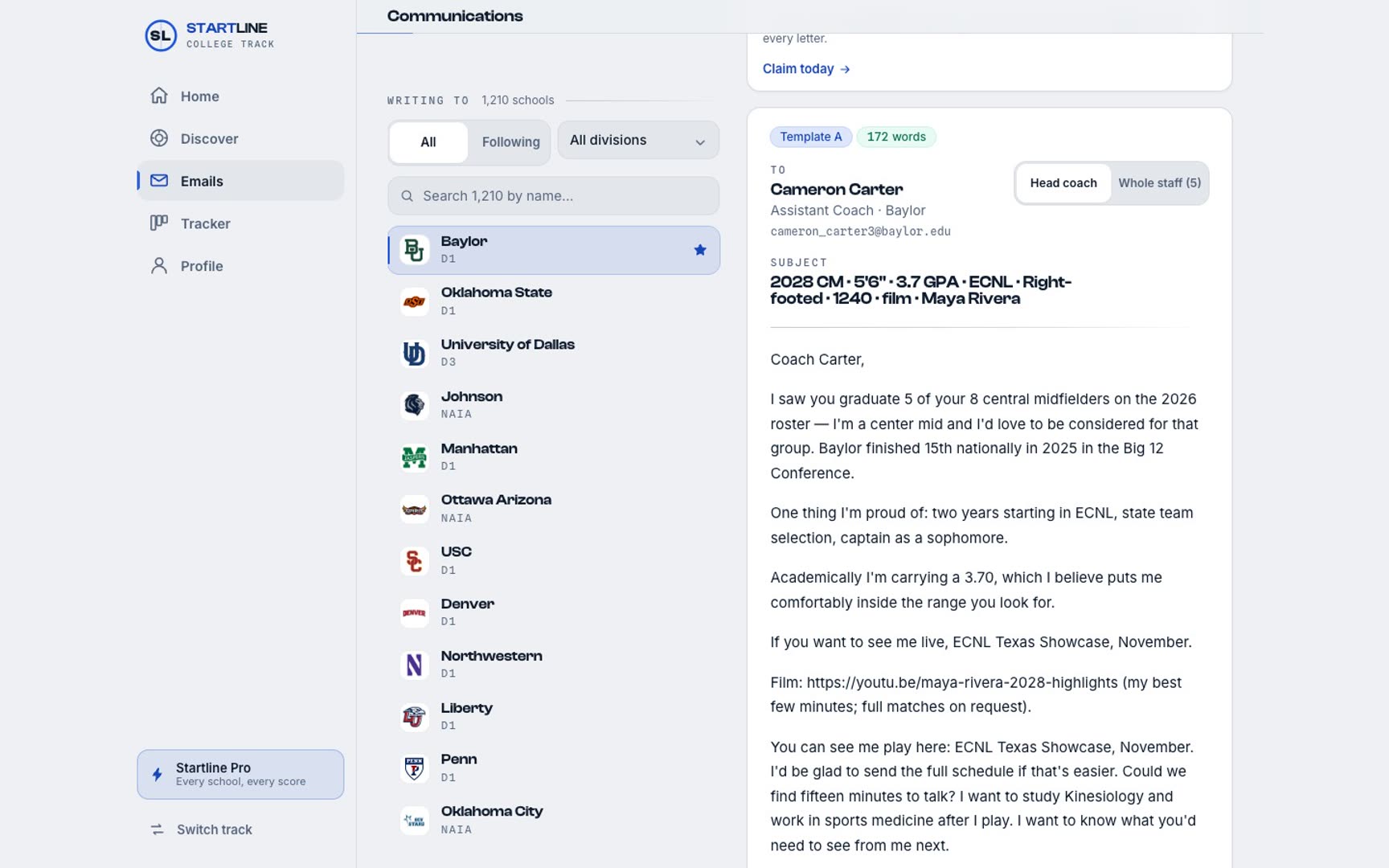Click the Emails envelope icon

tap(159, 181)
